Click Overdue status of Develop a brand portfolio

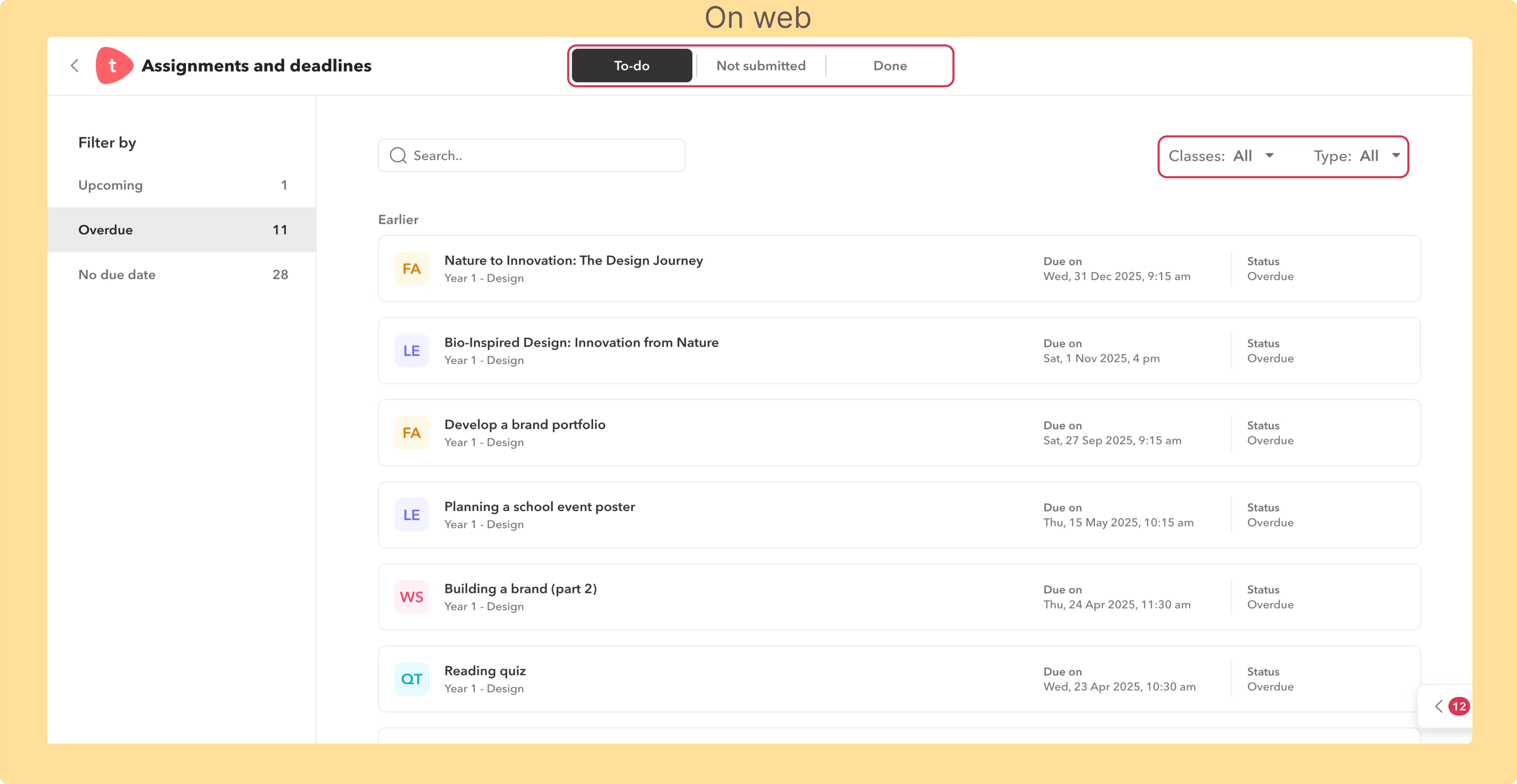coord(1270,440)
